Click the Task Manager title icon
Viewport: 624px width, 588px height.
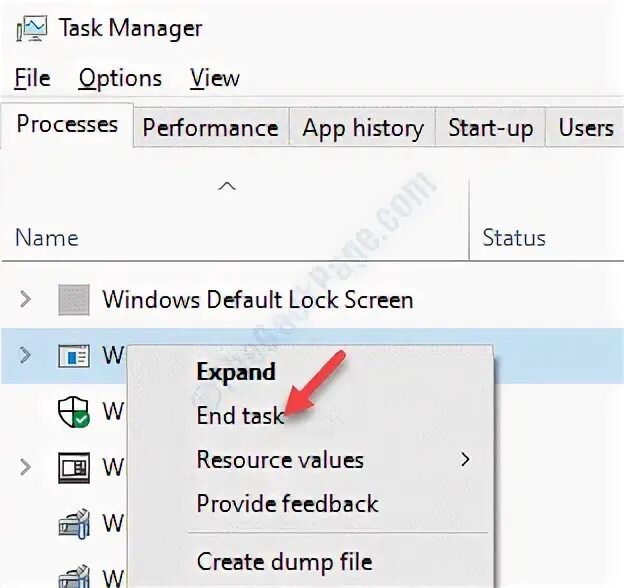(32, 28)
